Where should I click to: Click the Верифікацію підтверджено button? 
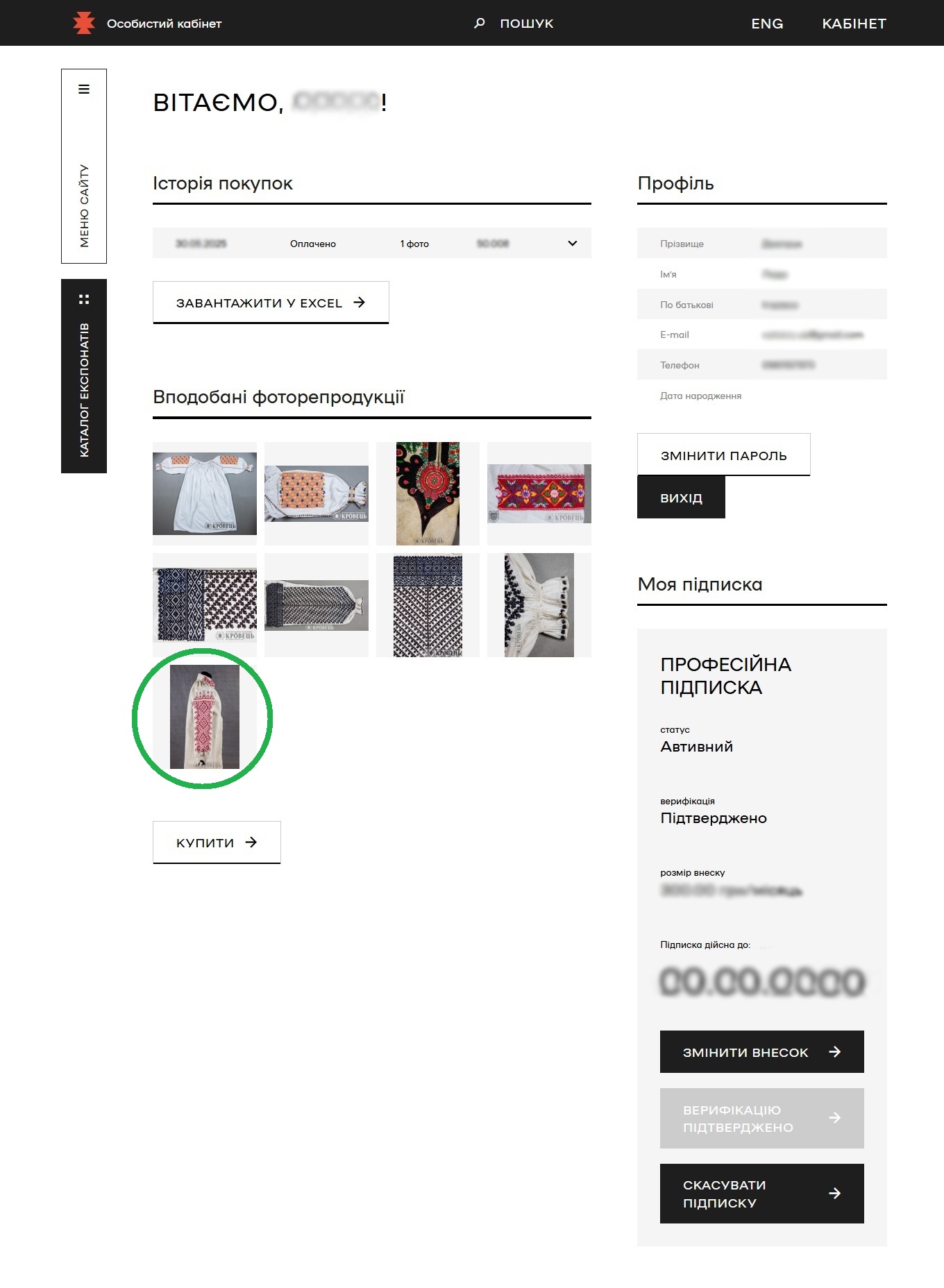[761, 1118]
